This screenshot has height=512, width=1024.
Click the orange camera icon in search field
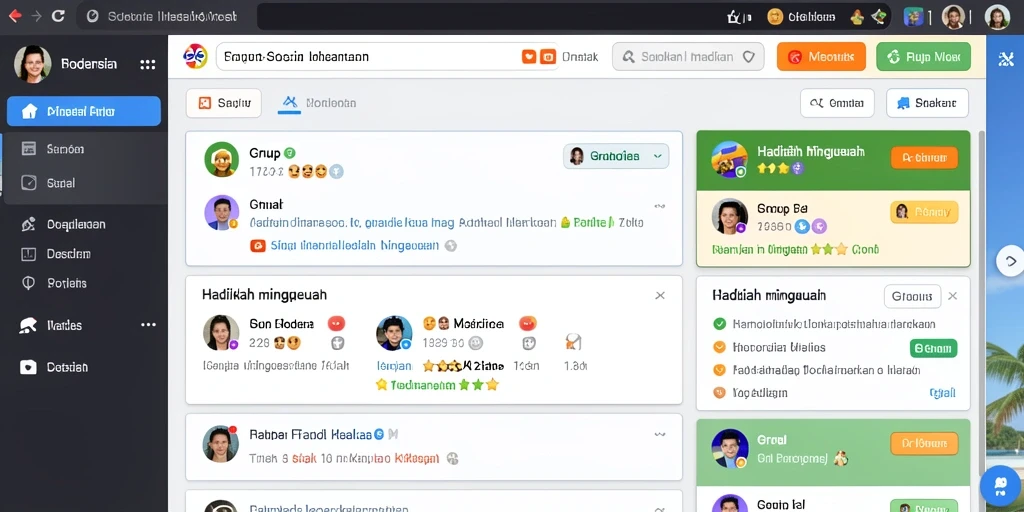(549, 57)
